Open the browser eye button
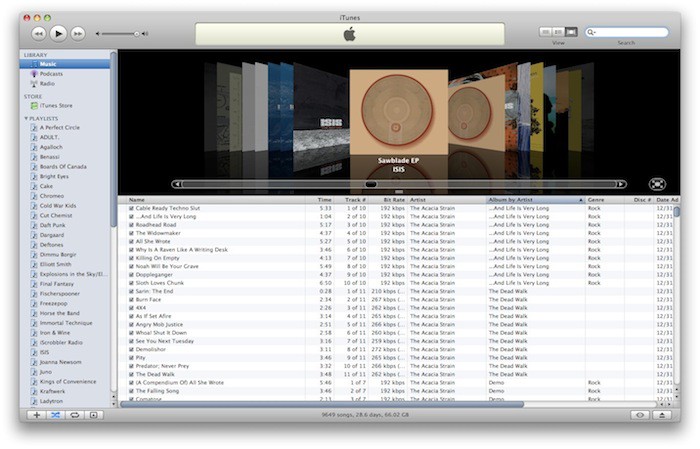 point(640,415)
